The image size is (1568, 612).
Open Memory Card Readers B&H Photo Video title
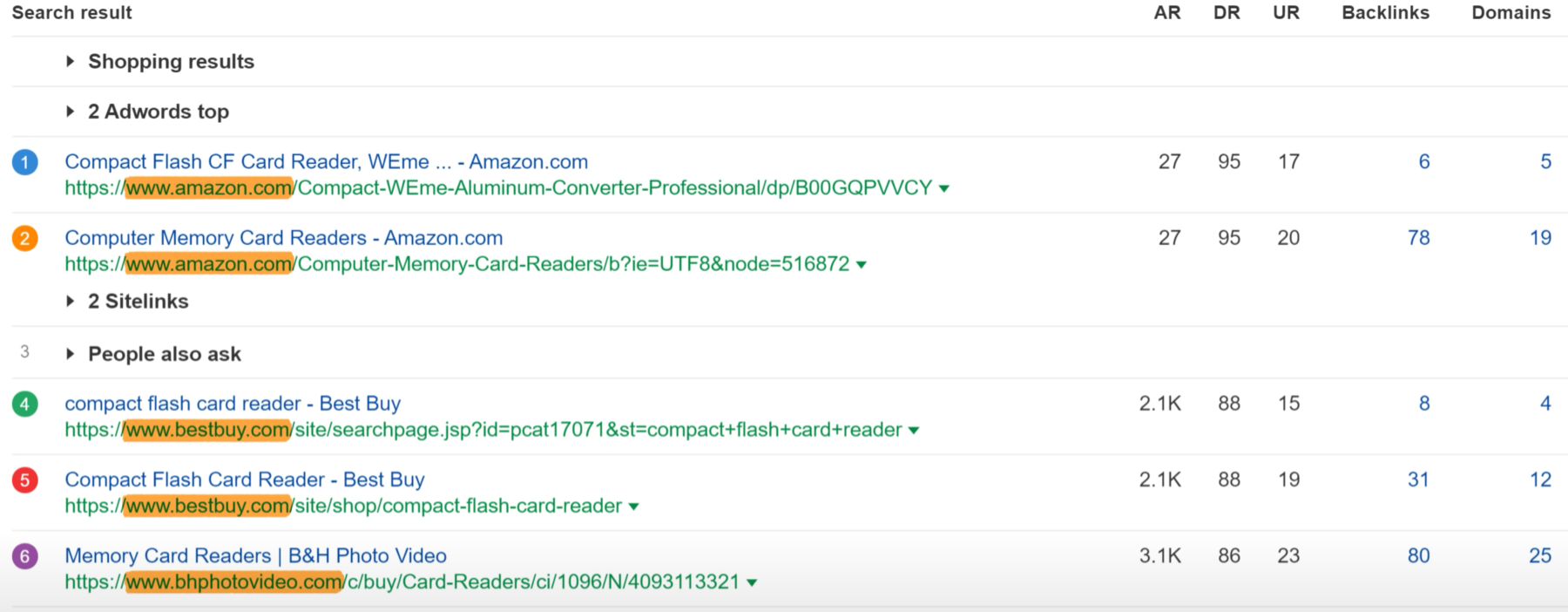pos(255,556)
